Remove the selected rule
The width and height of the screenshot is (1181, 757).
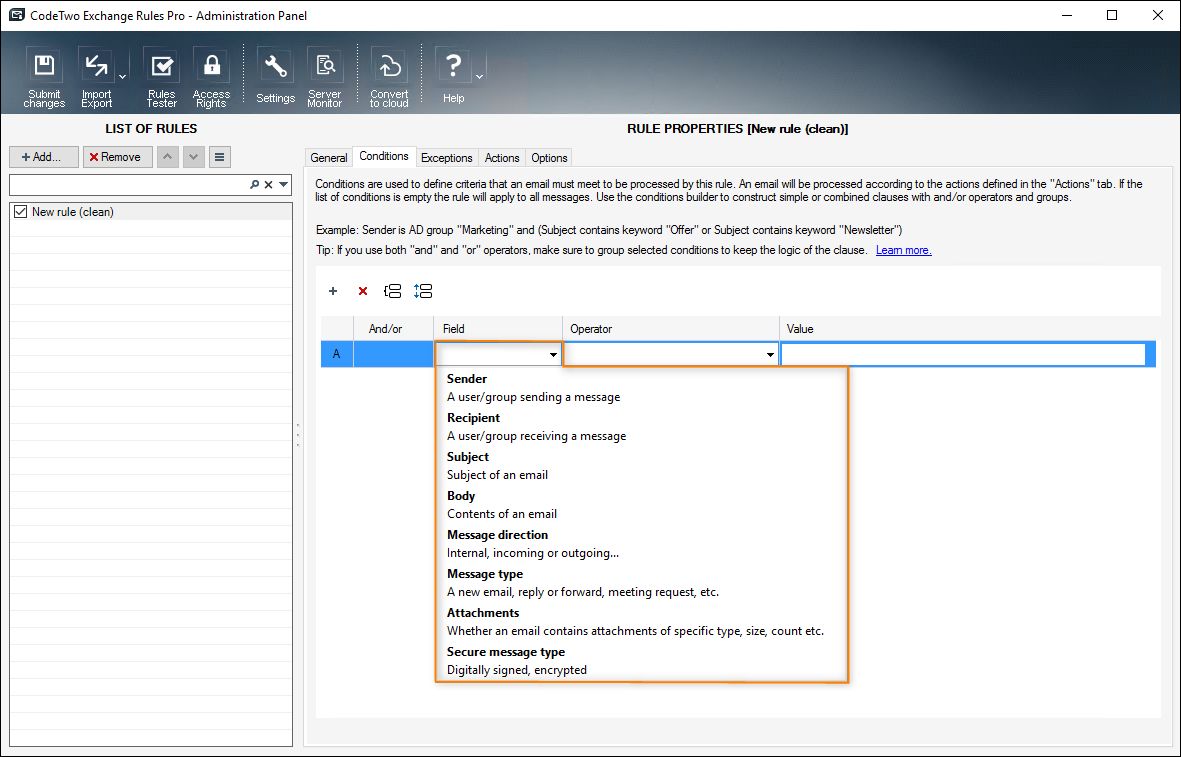click(x=117, y=157)
